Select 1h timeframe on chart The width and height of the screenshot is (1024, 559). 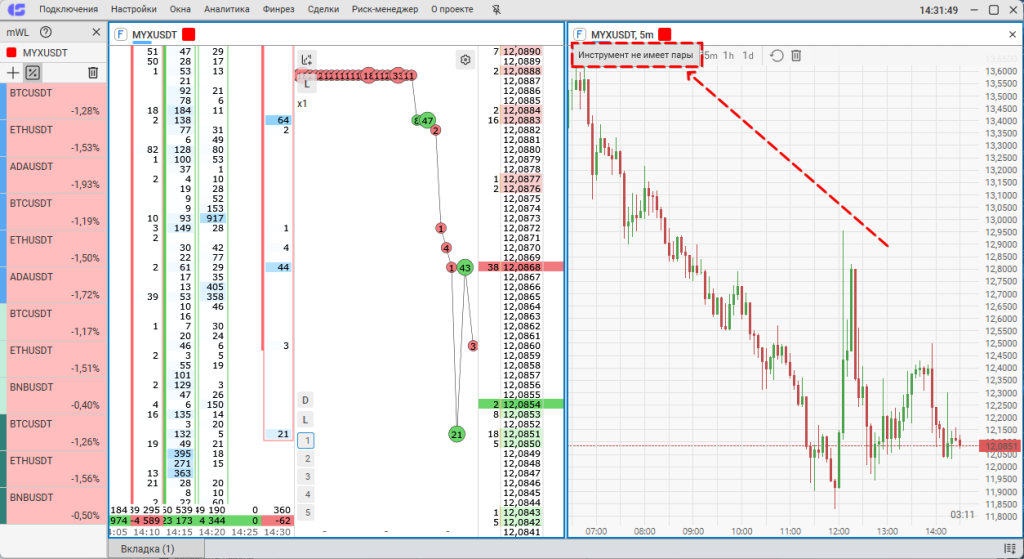tap(729, 56)
